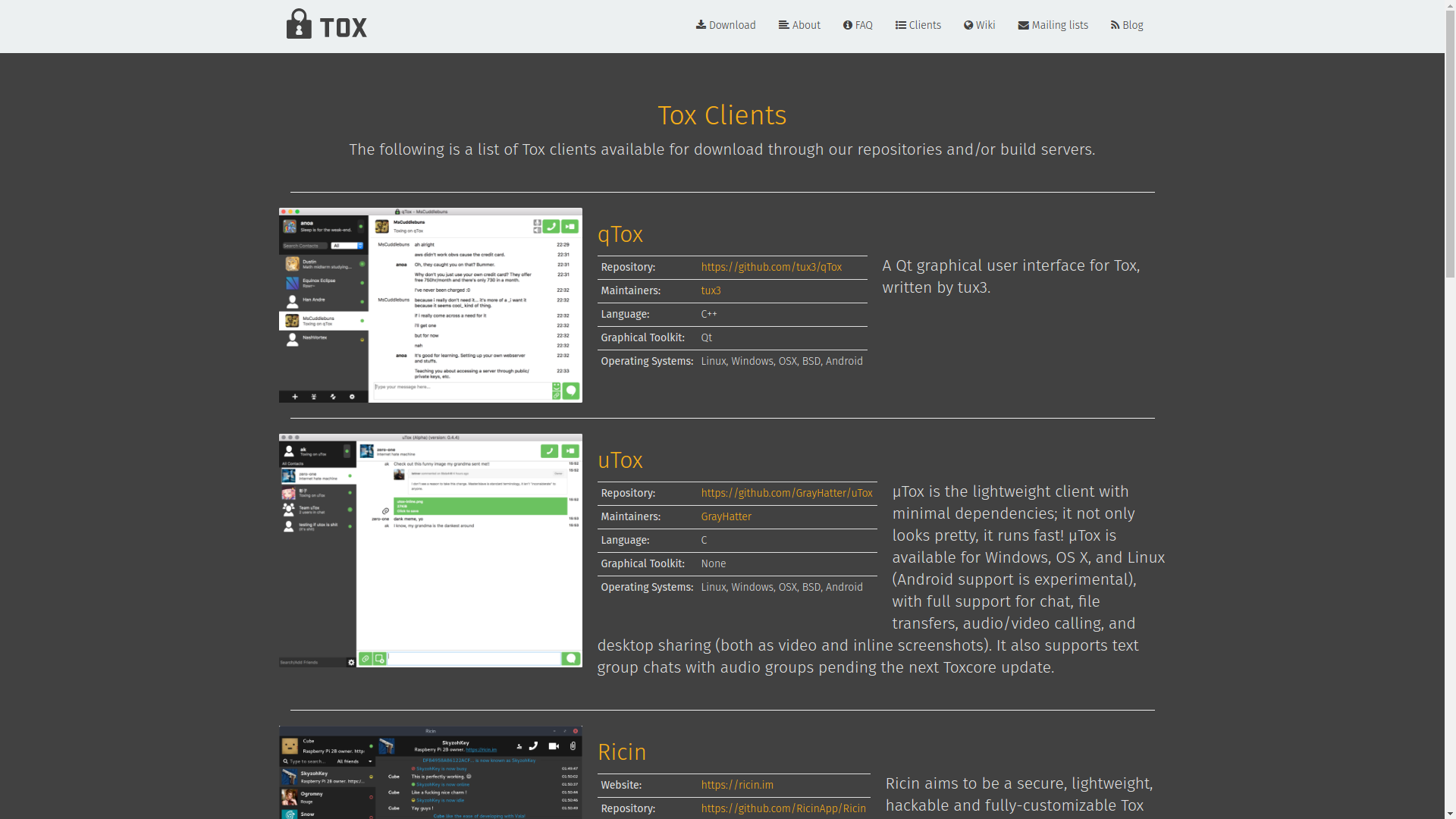The height and width of the screenshot is (819, 1456).
Task: Click the Wiki globe icon
Action: click(x=968, y=25)
